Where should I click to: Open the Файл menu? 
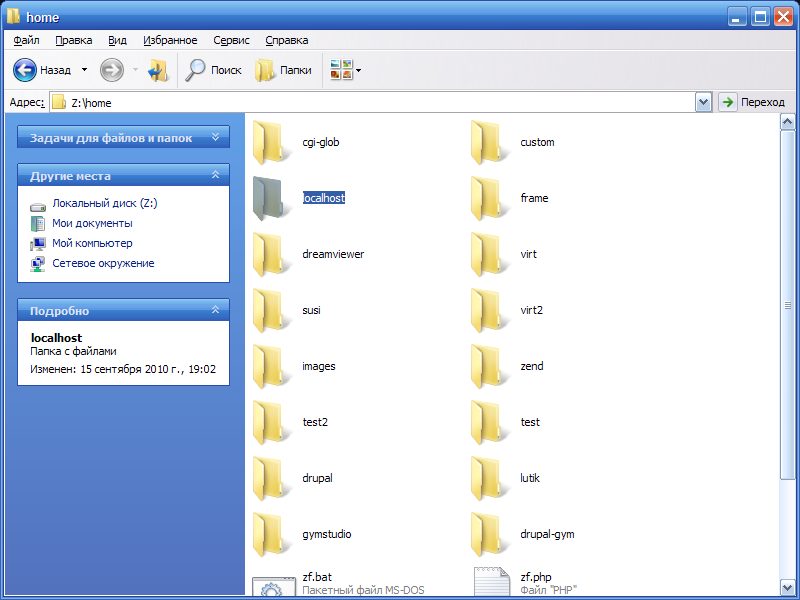27,40
